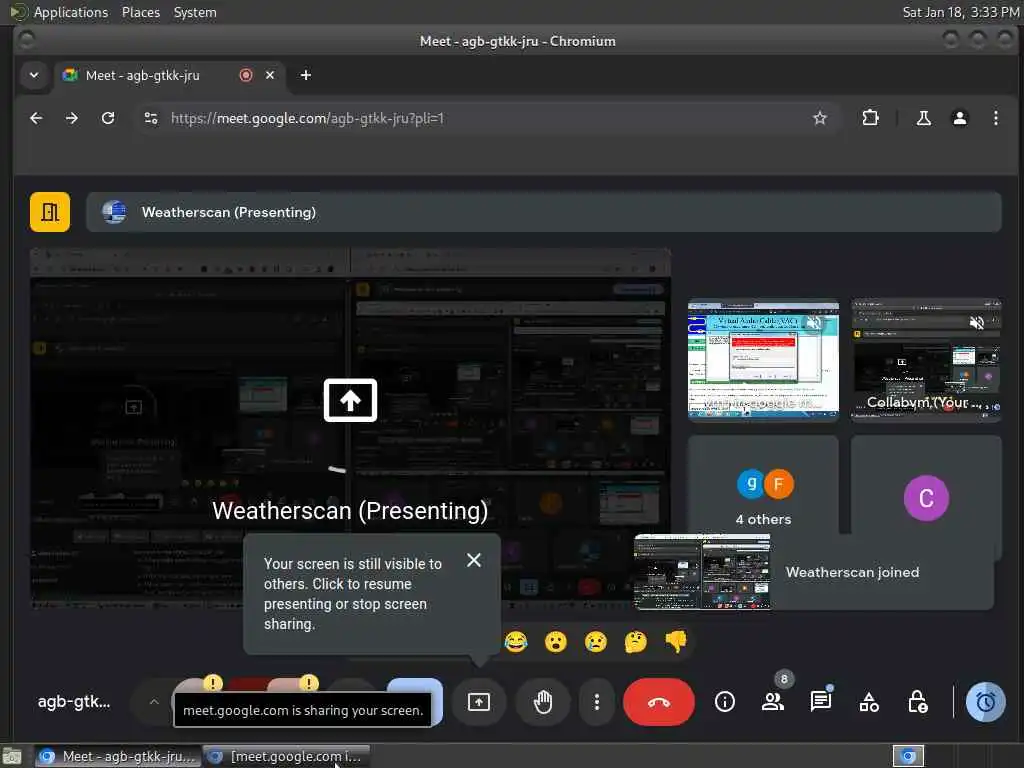
Task: Open the 4 others participants tile
Action: (763, 498)
